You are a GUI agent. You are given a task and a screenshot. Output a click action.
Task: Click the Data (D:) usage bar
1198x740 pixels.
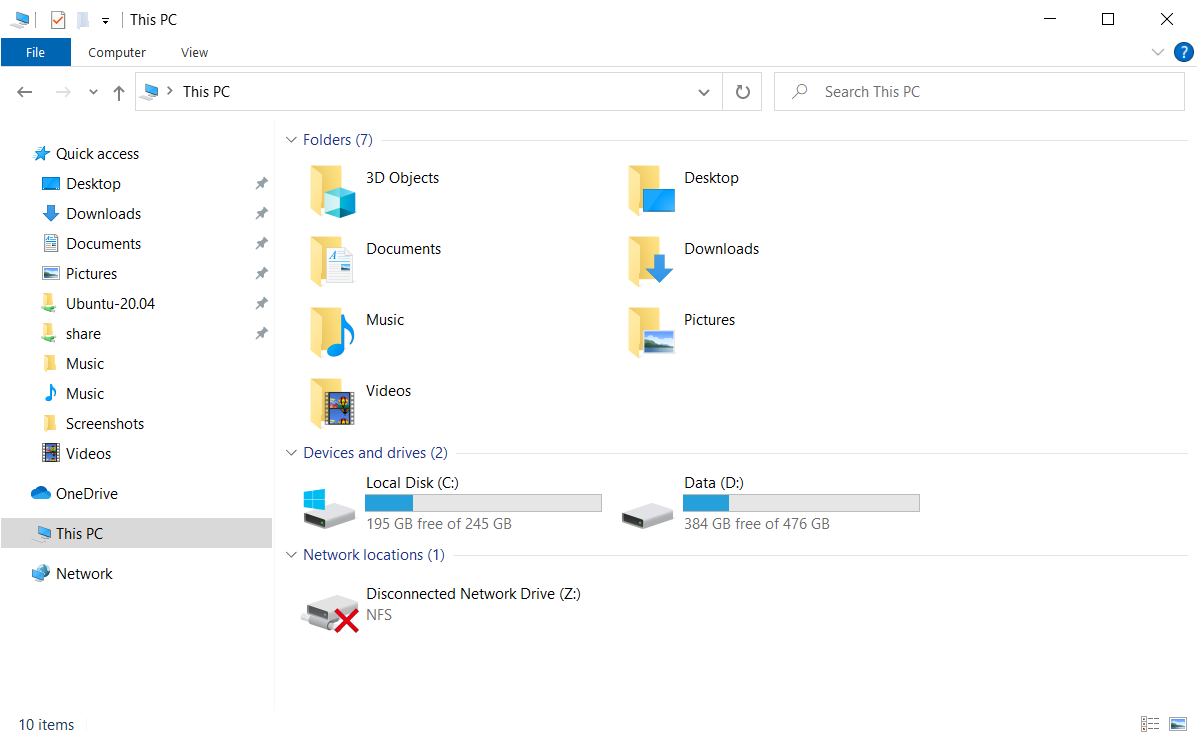click(x=801, y=502)
